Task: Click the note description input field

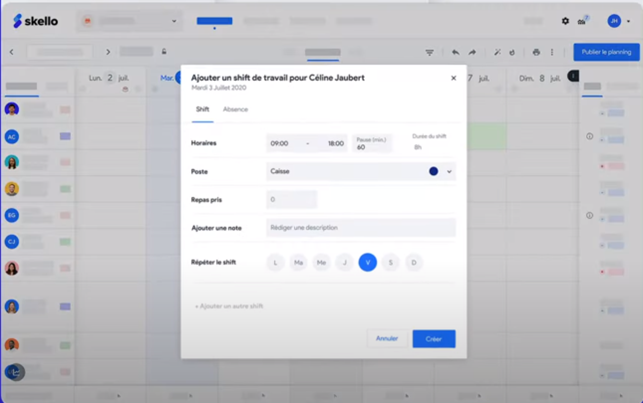Action: point(360,228)
